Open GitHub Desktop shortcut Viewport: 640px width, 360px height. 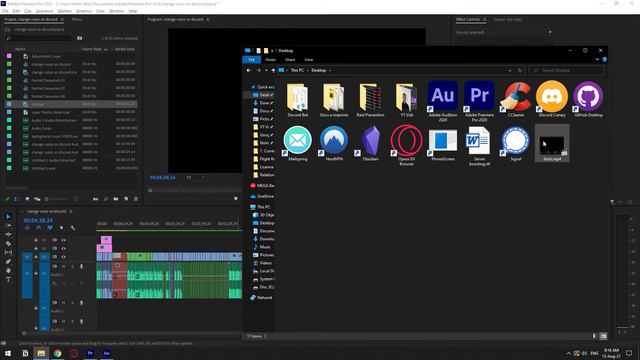coord(588,99)
